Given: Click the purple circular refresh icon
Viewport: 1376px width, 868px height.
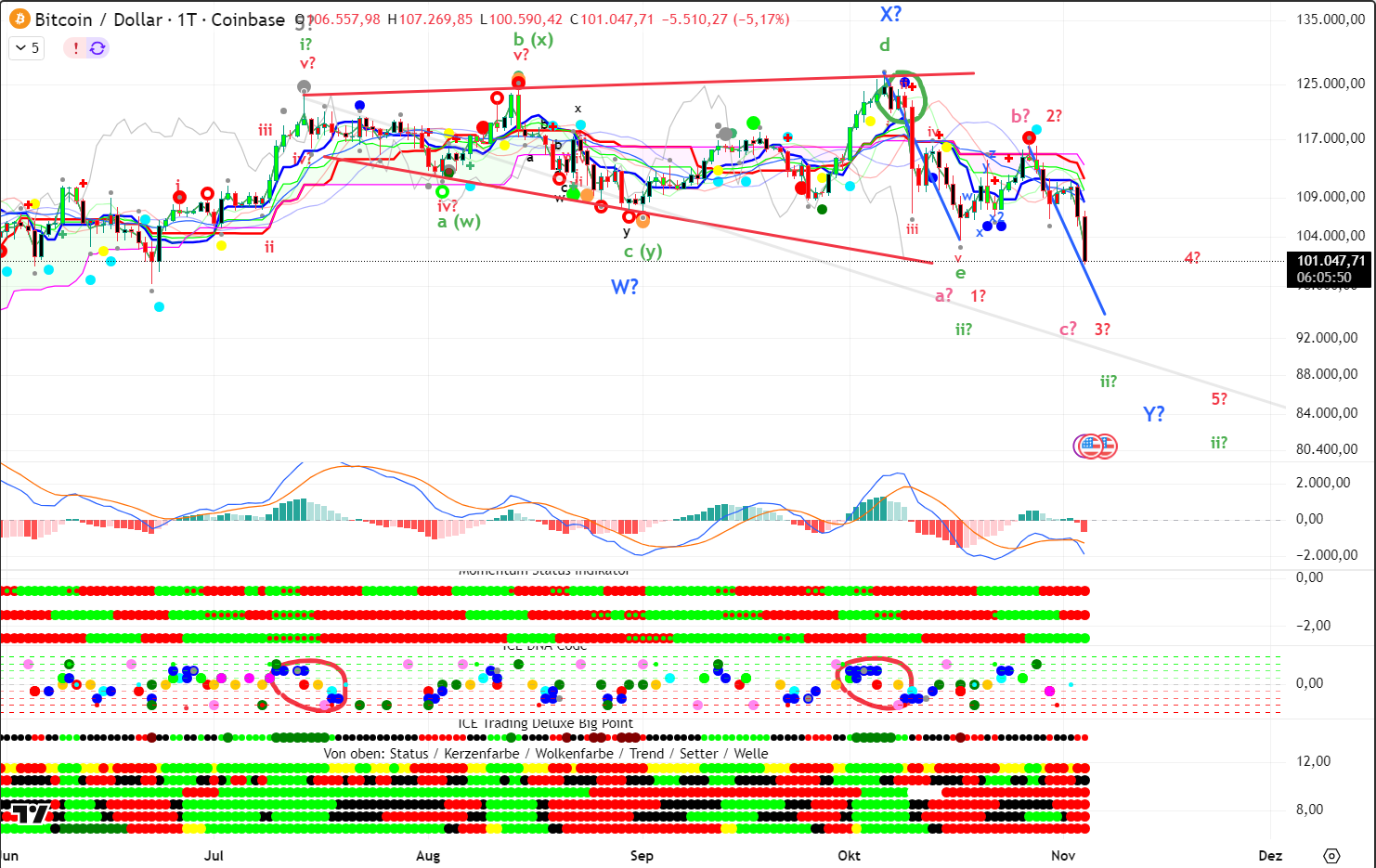Looking at the screenshot, I should (97, 48).
